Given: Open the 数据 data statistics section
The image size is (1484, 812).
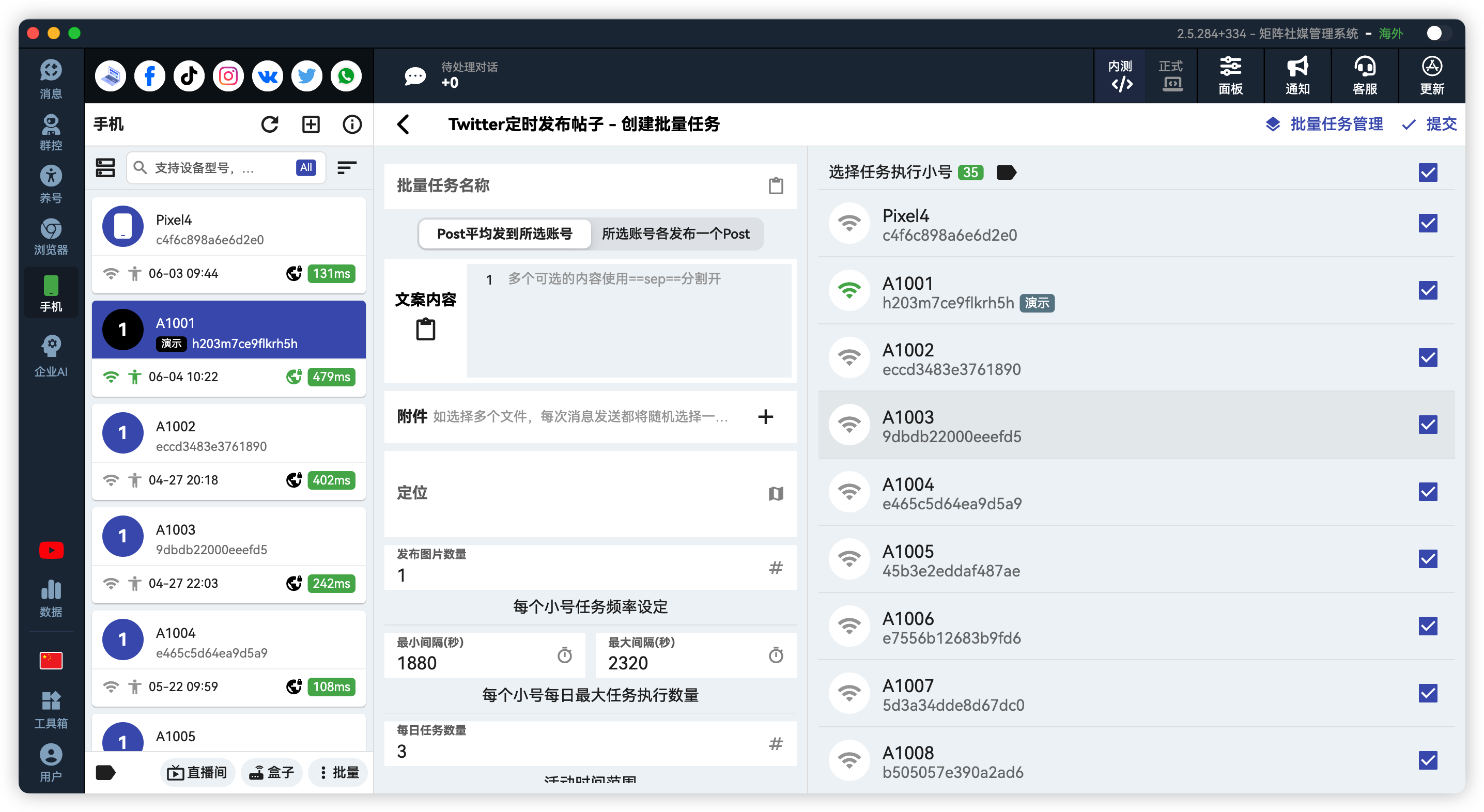Looking at the screenshot, I should pyautogui.click(x=51, y=598).
